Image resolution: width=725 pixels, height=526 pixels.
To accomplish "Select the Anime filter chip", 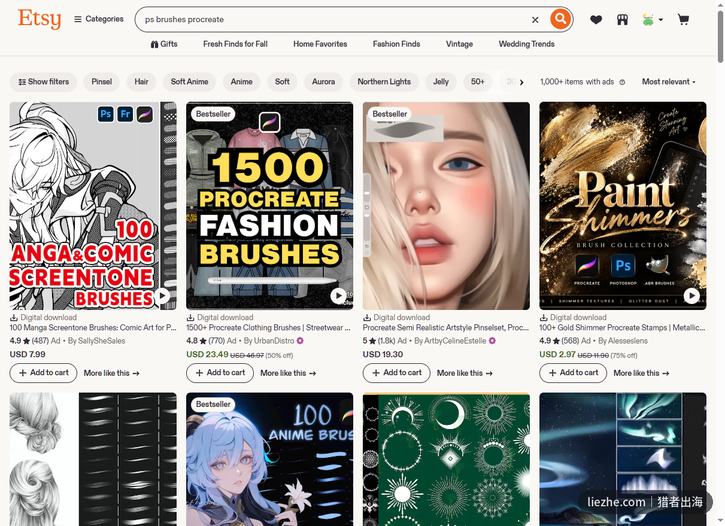I will pyautogui.click(x=241, y=82).
